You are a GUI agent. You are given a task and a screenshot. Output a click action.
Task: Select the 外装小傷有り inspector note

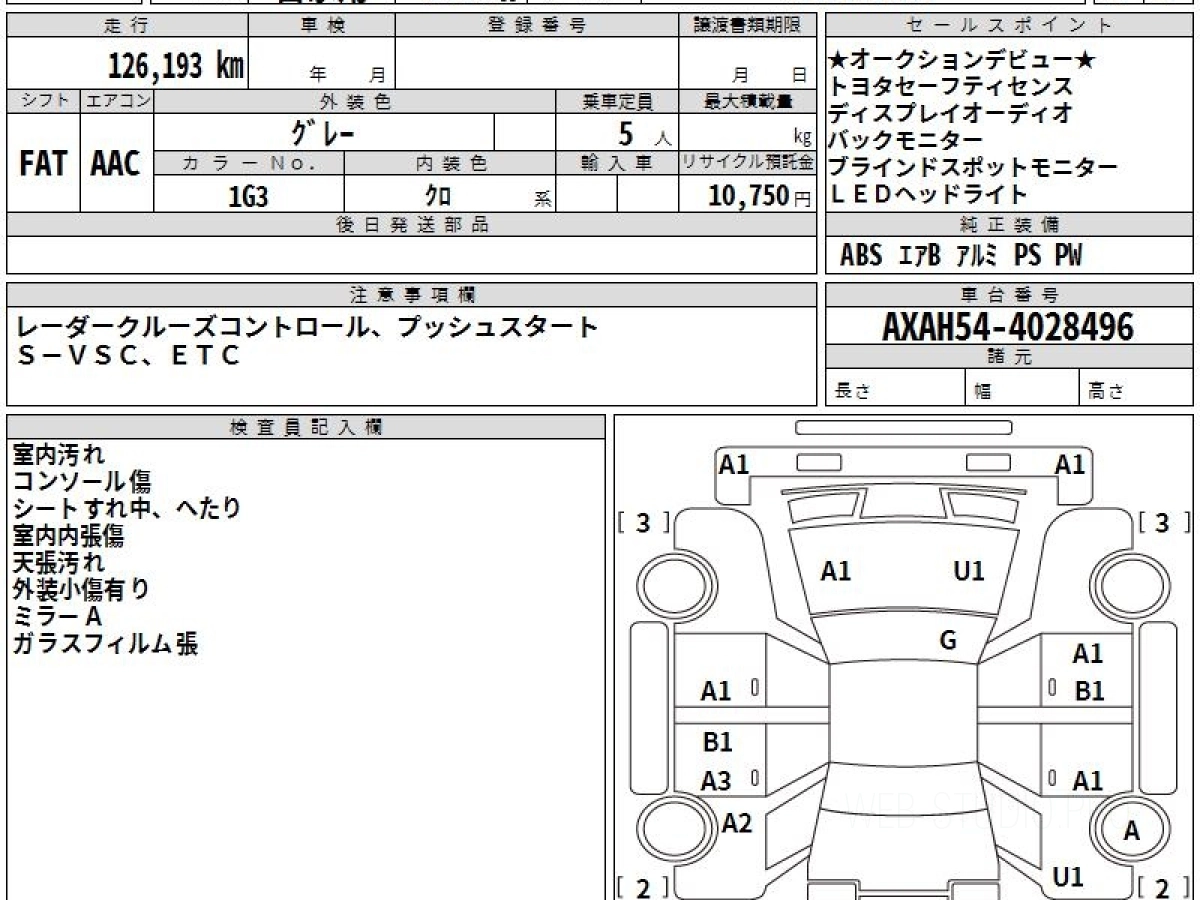click(x=81, y=590)
